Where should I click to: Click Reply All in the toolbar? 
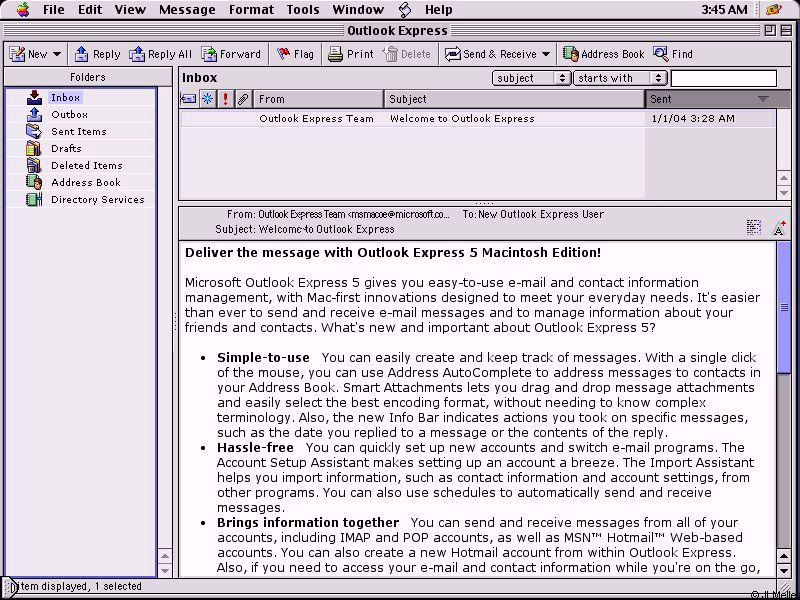point(160,54)
